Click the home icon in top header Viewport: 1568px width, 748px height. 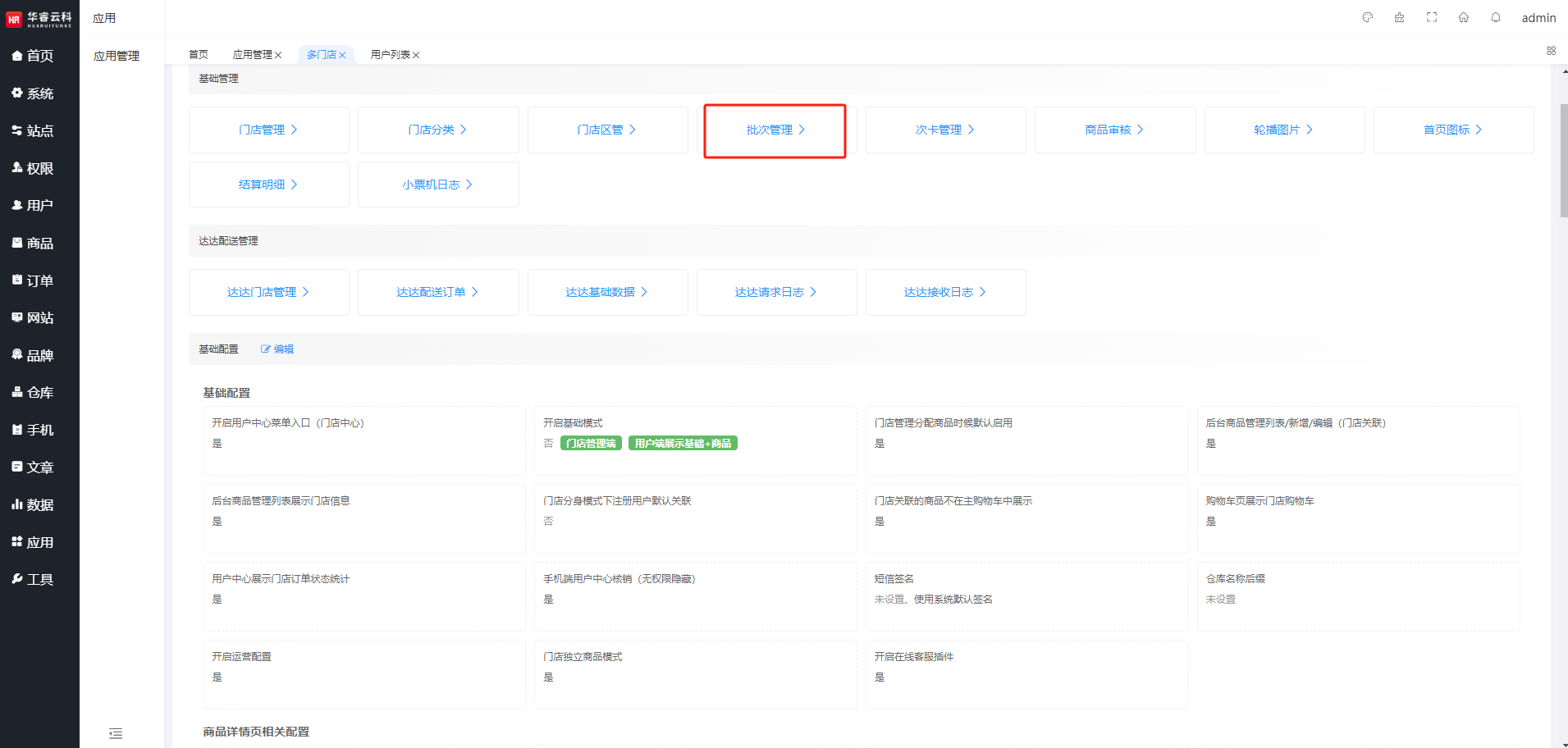1464,17
